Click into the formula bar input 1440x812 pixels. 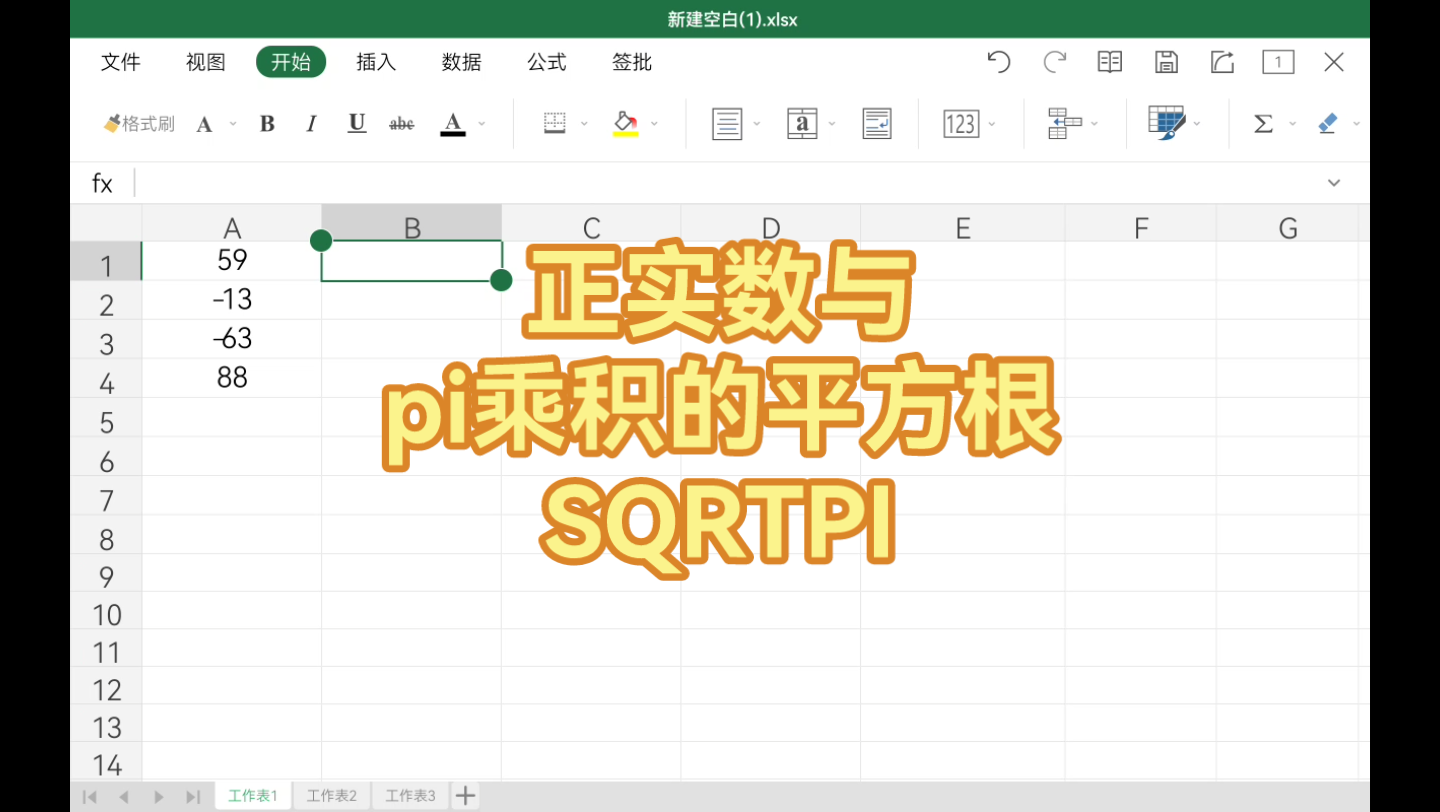pyautogui.click(x=725, y=183)
